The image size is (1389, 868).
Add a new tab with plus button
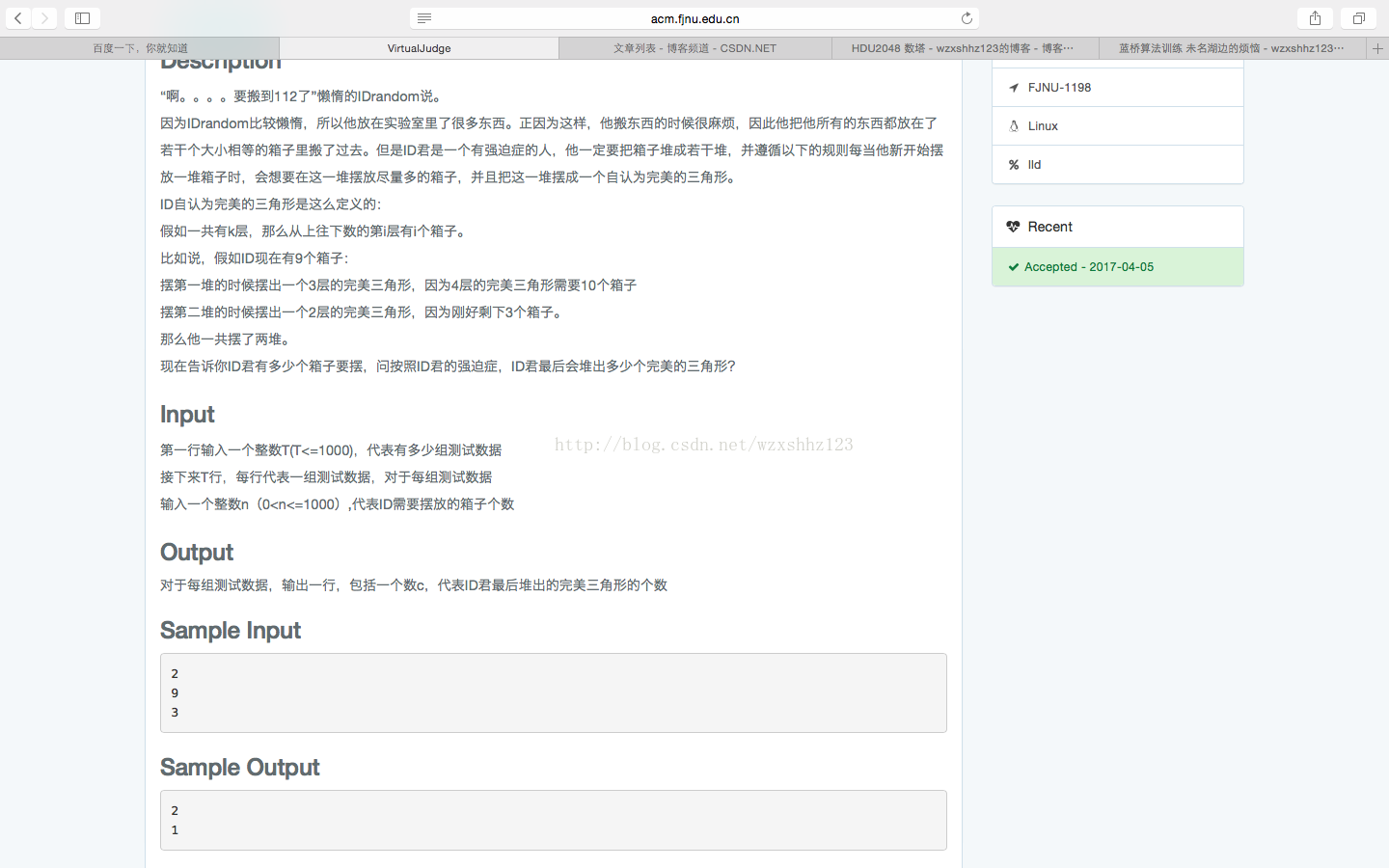point(1377,48)
